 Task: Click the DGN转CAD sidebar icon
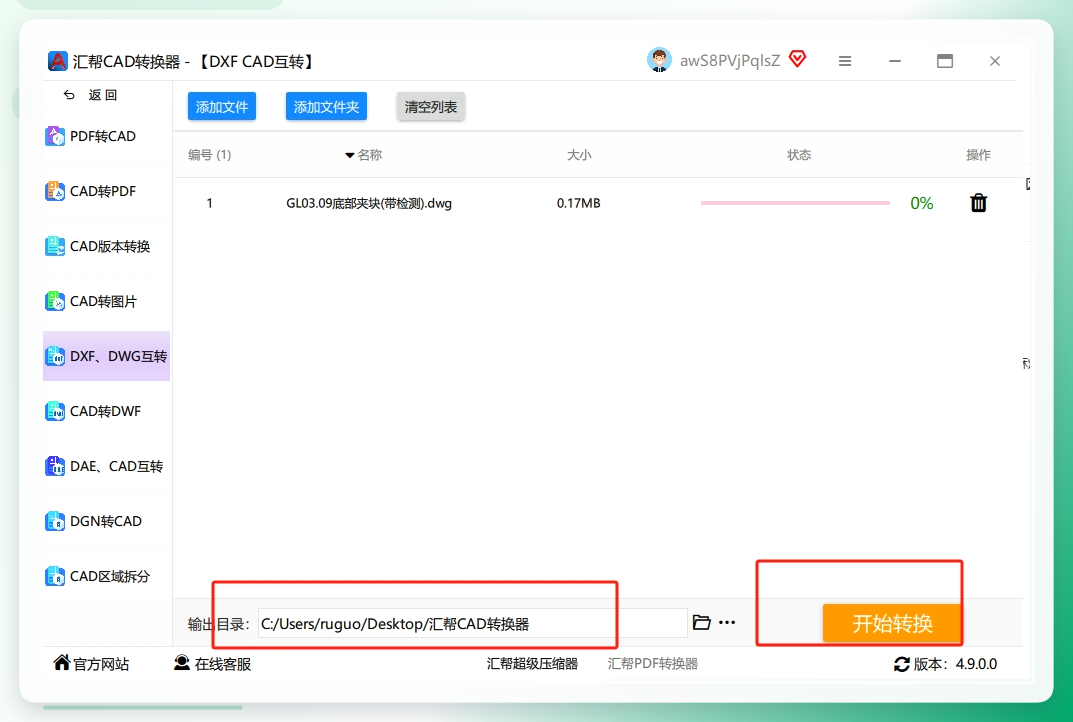(55, 521)
